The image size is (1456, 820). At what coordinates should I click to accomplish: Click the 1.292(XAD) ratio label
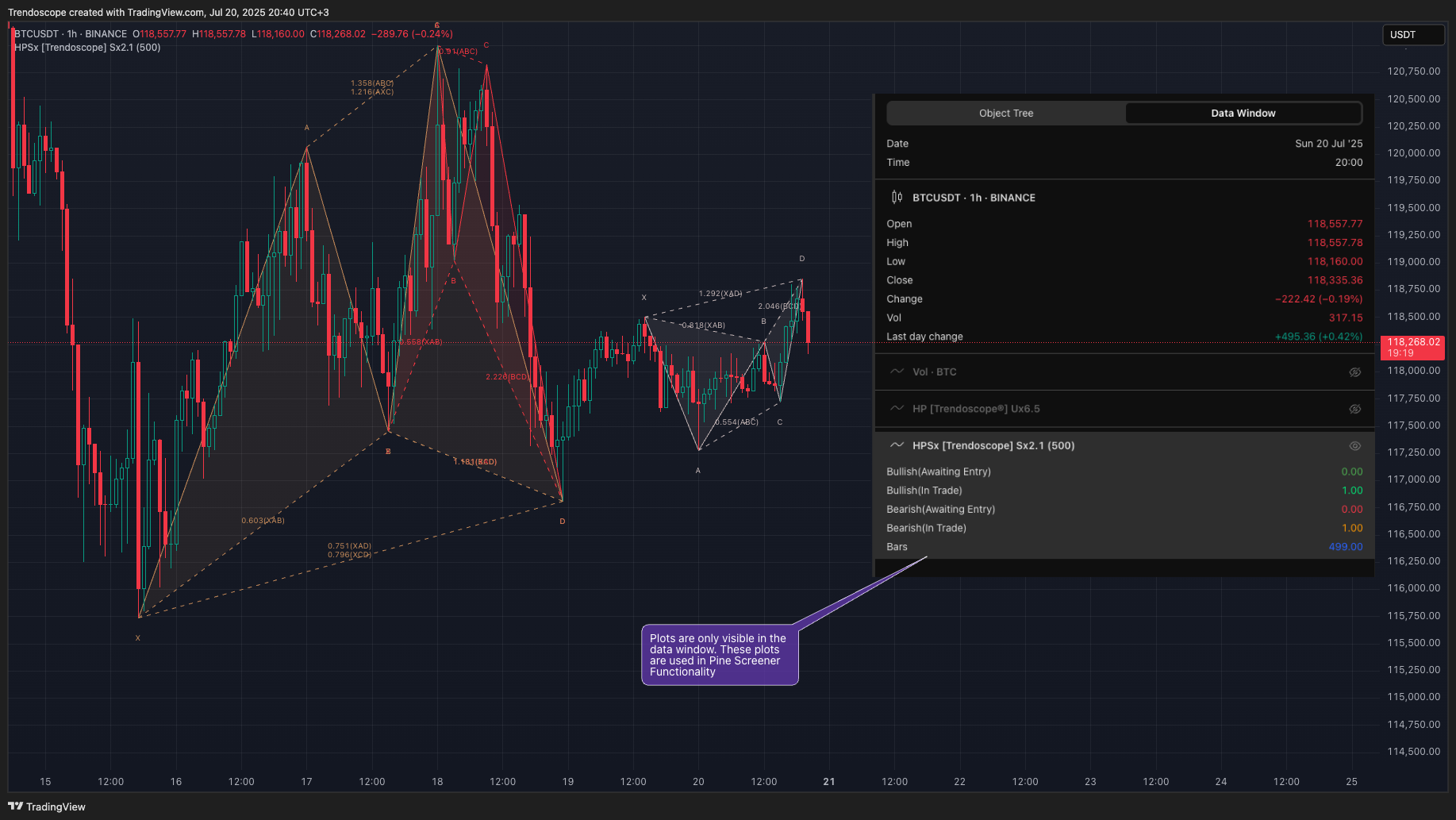click(720, 294)
